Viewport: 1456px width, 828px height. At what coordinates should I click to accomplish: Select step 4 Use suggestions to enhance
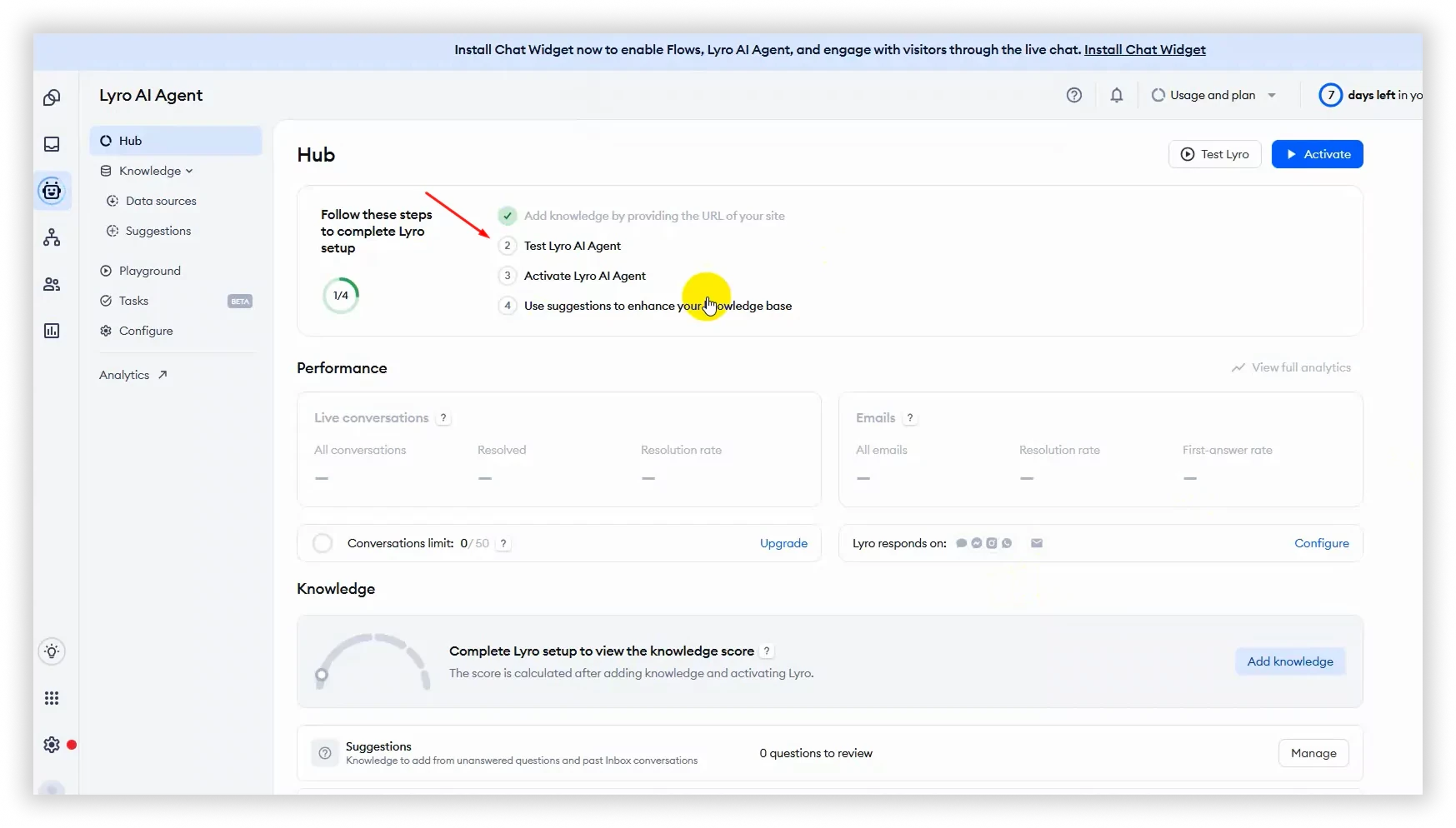click(645, 306)
